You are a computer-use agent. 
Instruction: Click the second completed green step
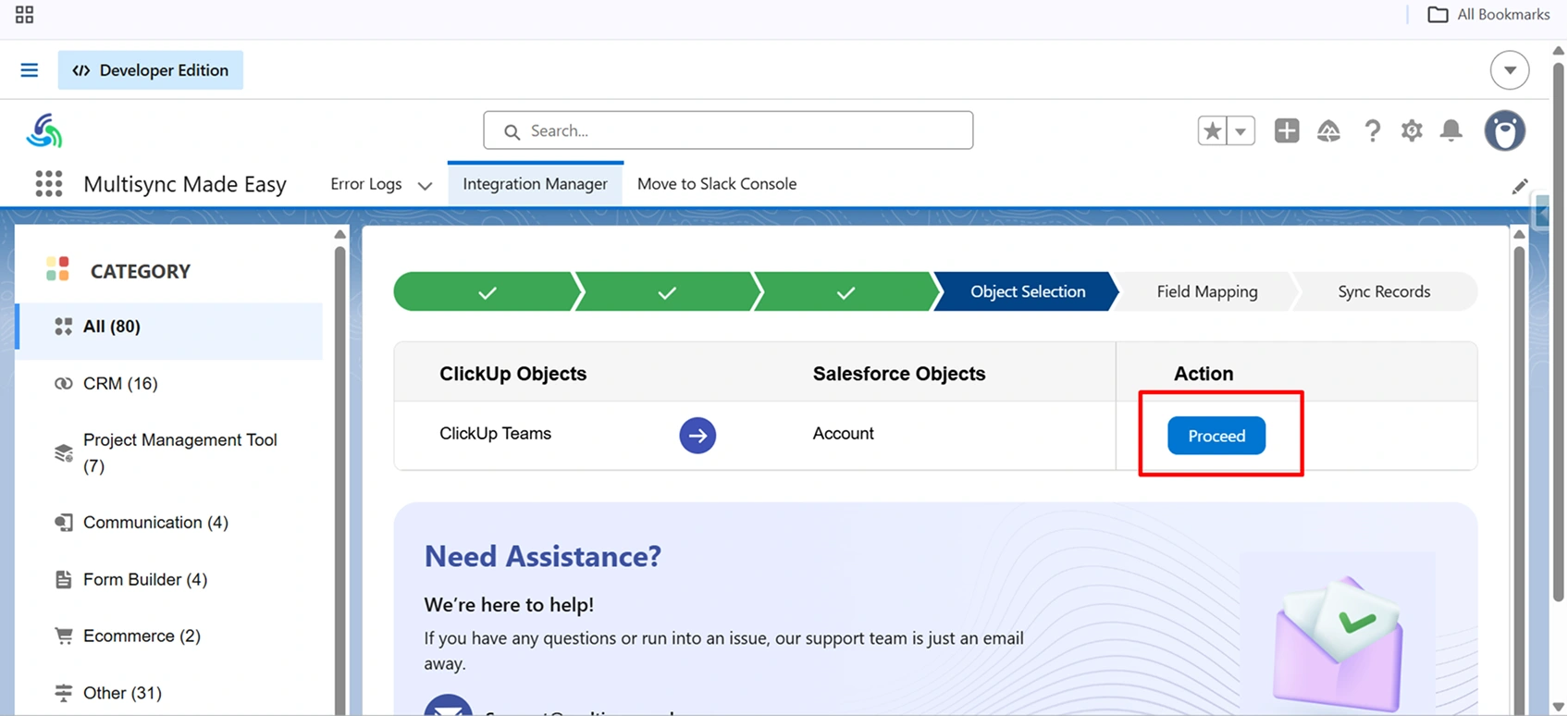point(666,291)
